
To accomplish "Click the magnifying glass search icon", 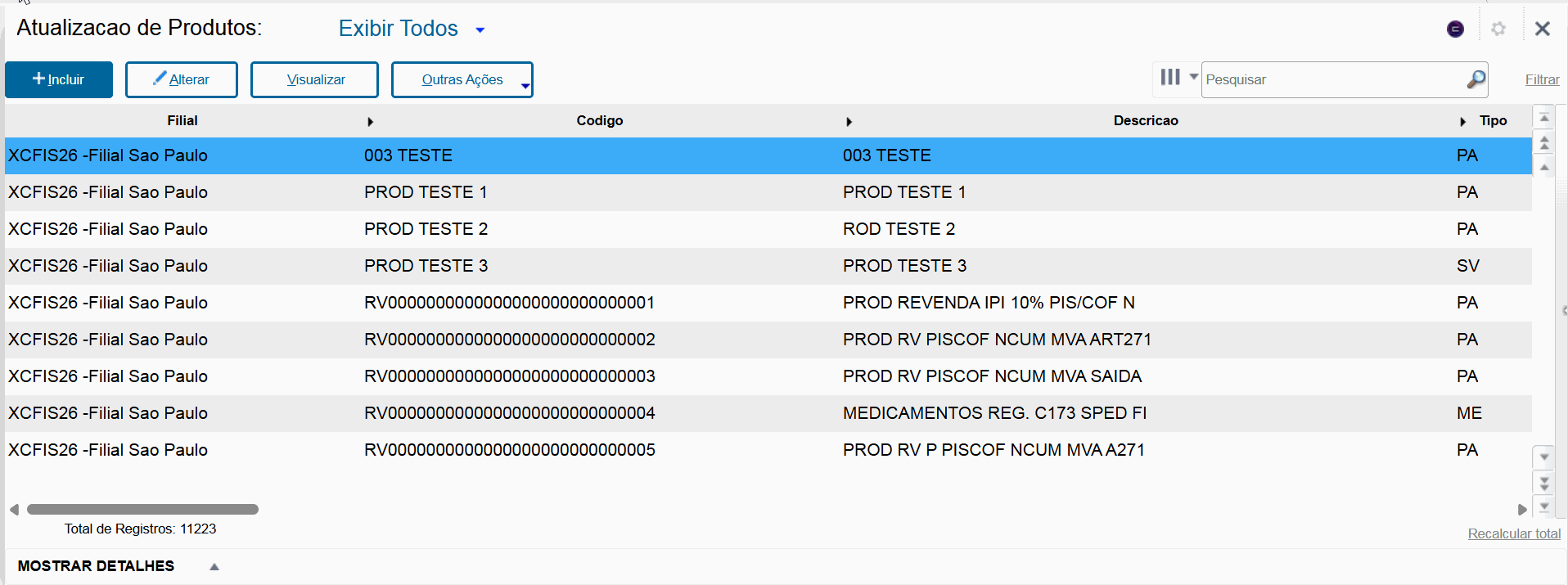I will click(1476, 79).
